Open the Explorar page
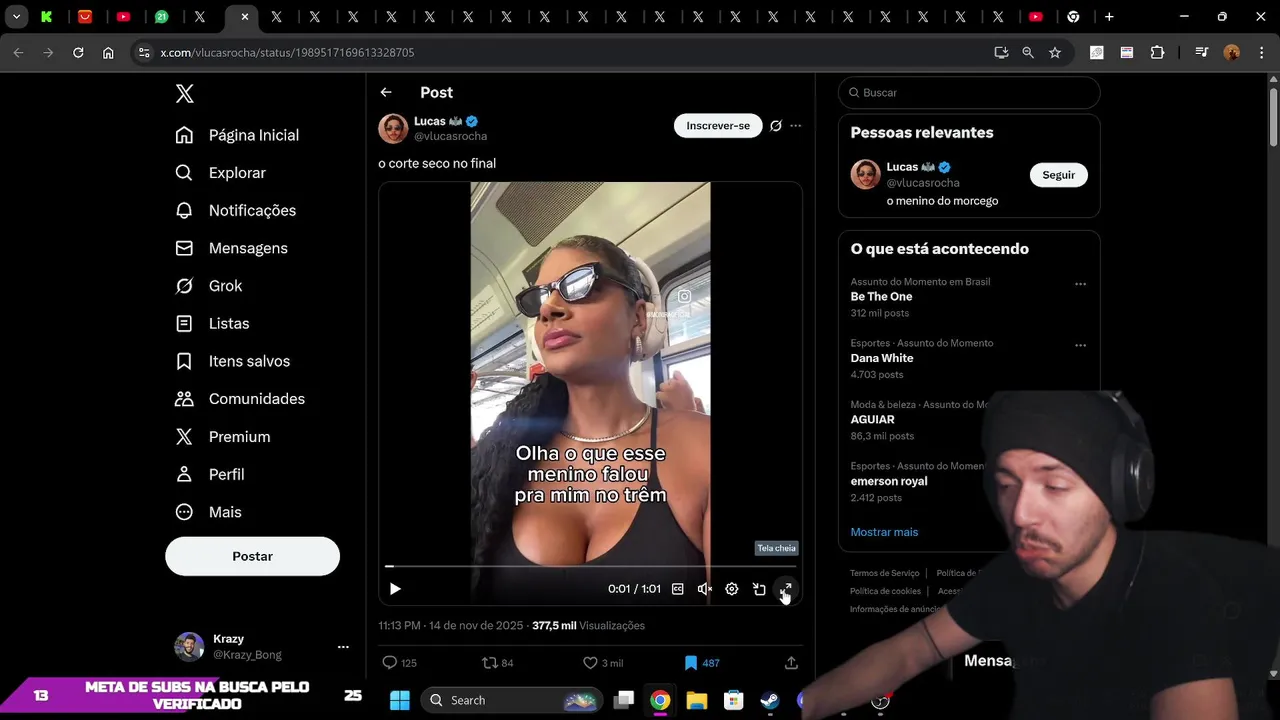1280x720 pixels. point(220,173)
